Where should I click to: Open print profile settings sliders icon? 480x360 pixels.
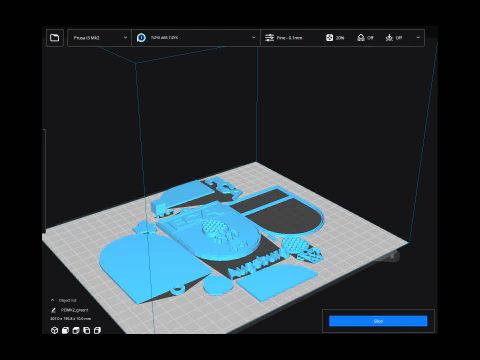pos(269,38)
